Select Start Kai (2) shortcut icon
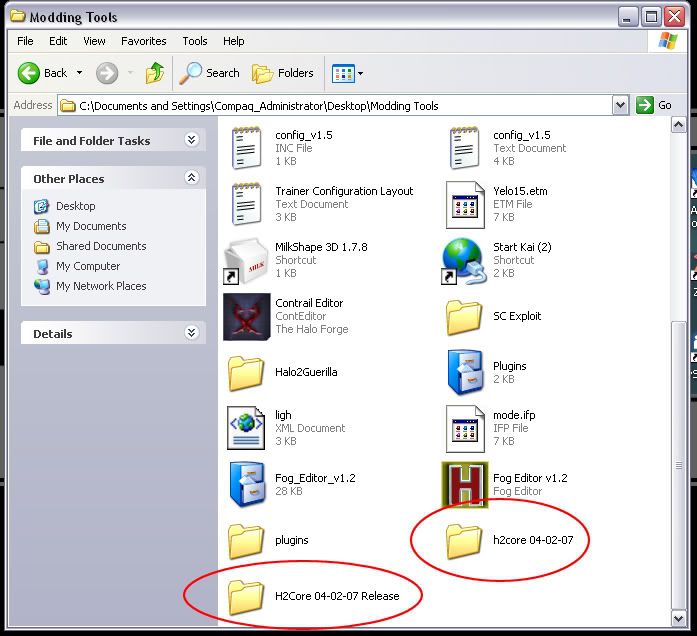This screenshot has width=697, height=636. point(462,260)
